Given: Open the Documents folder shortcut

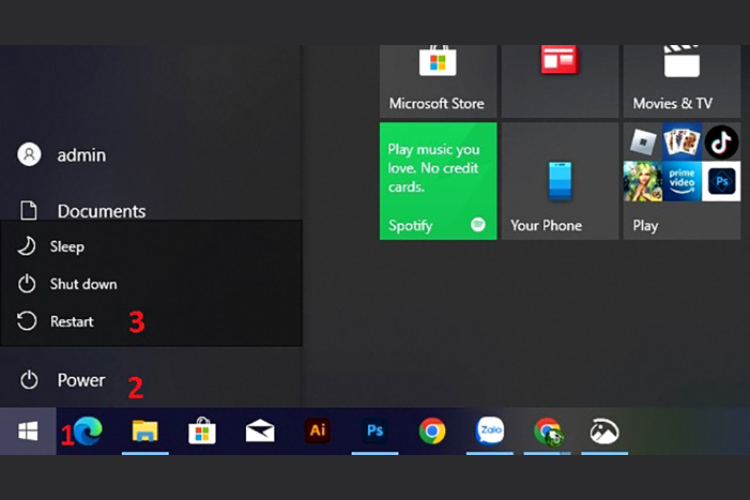Looking at the screenshot, I should point(100,211).
